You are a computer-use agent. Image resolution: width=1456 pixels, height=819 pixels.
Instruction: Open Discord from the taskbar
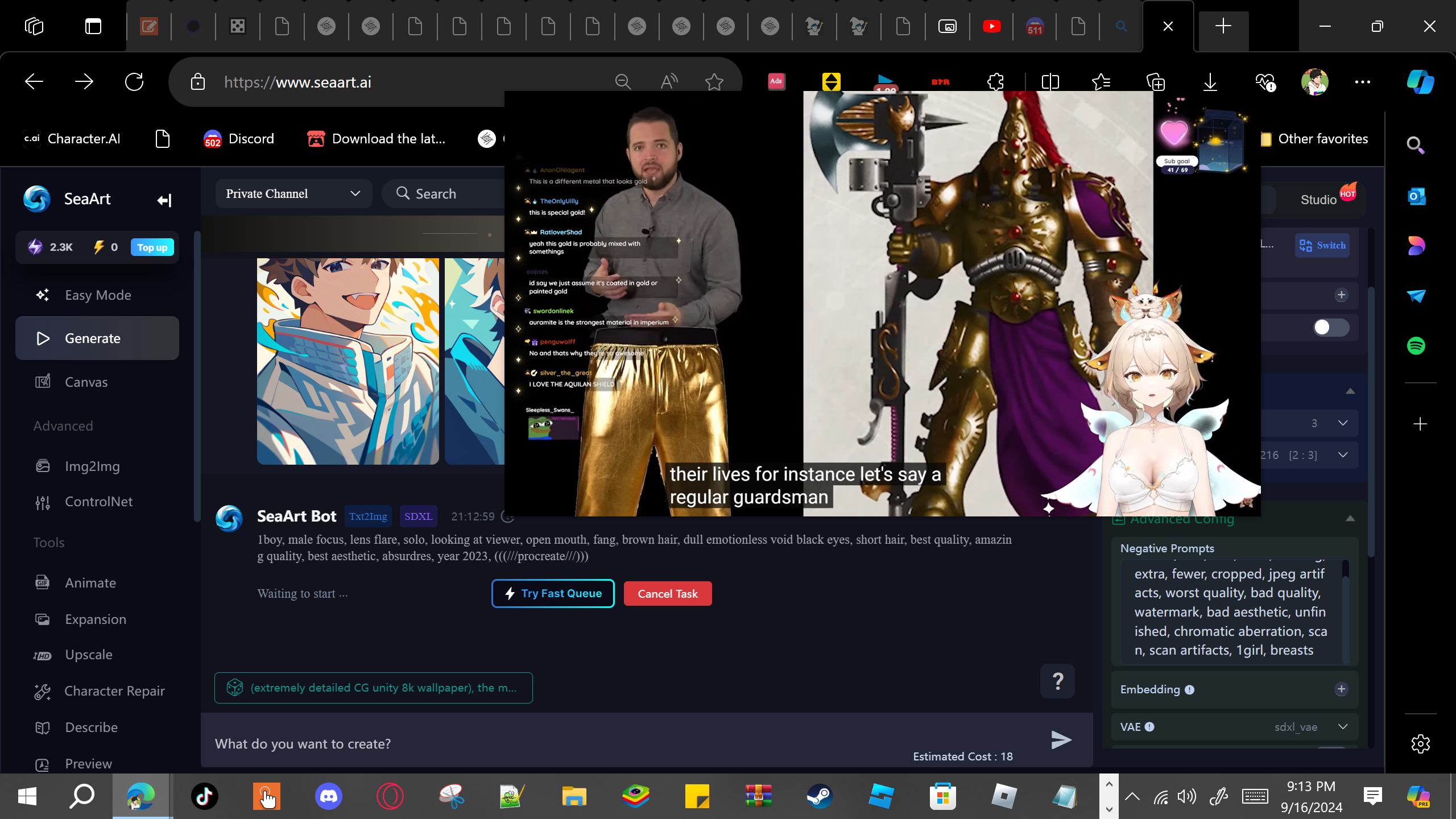point(329,796)
